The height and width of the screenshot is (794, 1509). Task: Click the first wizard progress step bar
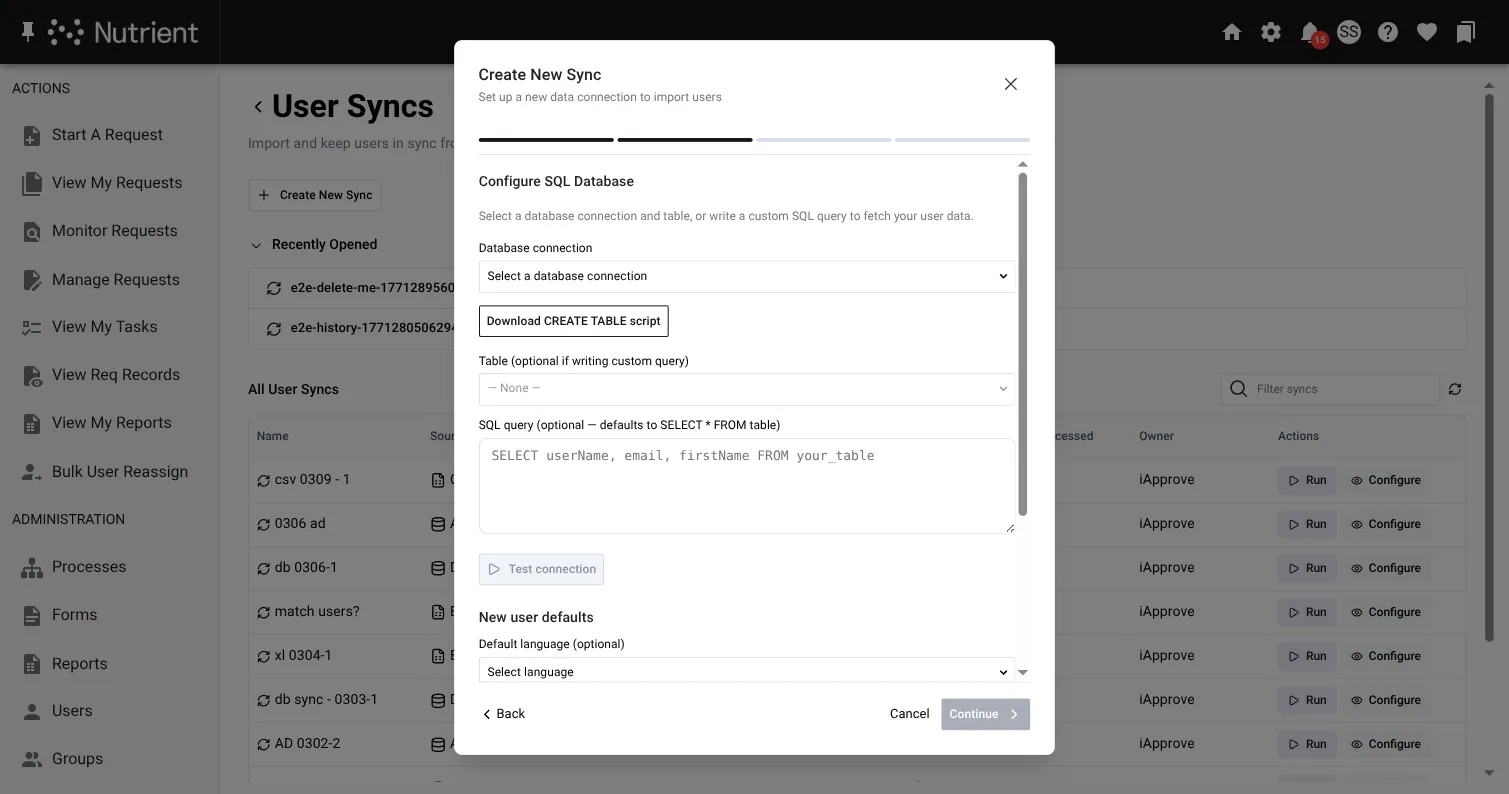pos(546,140)
